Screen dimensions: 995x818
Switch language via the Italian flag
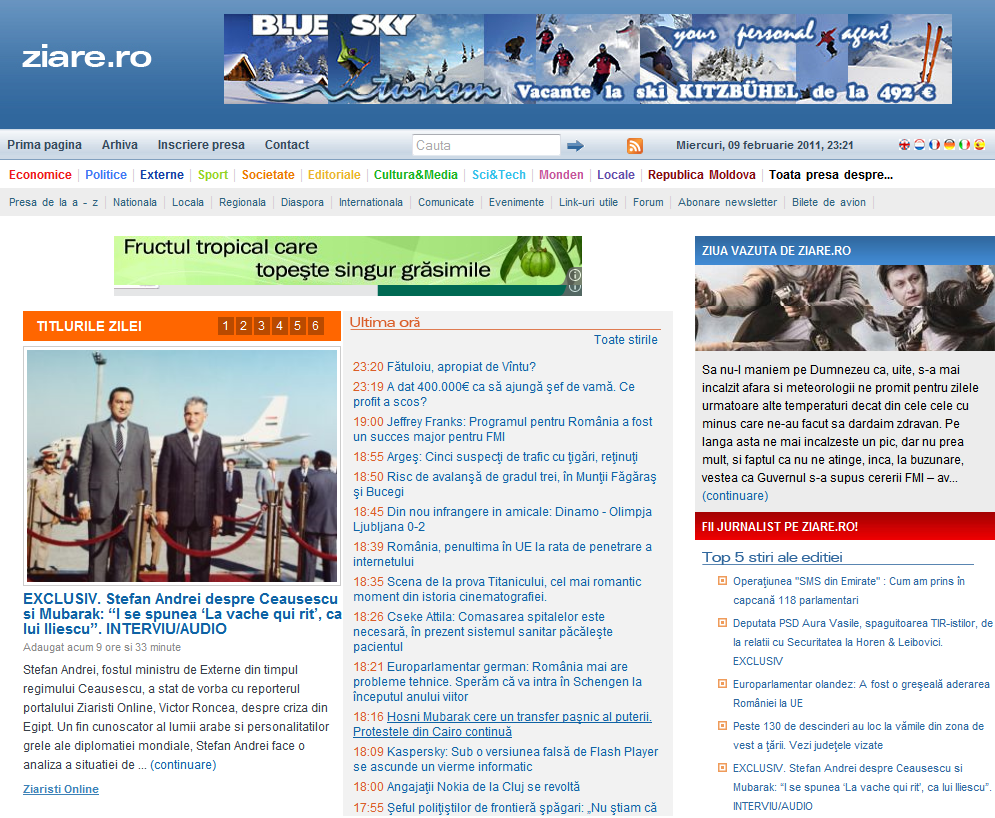click(x=964, y=145)
